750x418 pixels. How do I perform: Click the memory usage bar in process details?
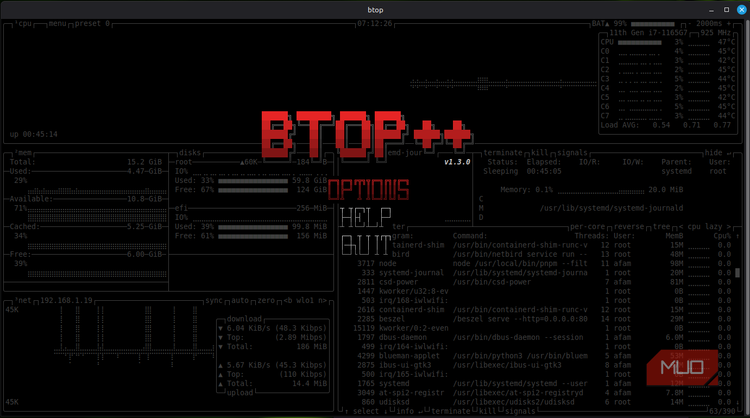601,190
